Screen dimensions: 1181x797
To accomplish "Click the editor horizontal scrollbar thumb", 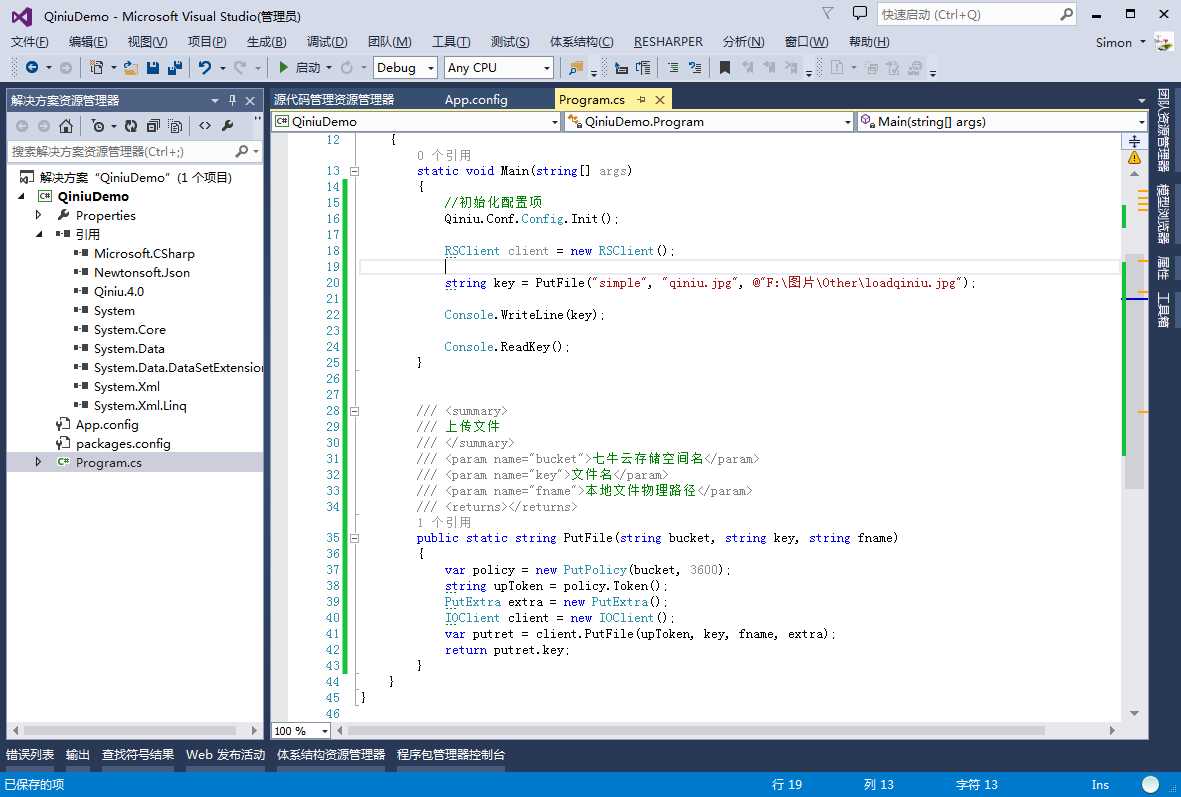I will pos(696,731).
